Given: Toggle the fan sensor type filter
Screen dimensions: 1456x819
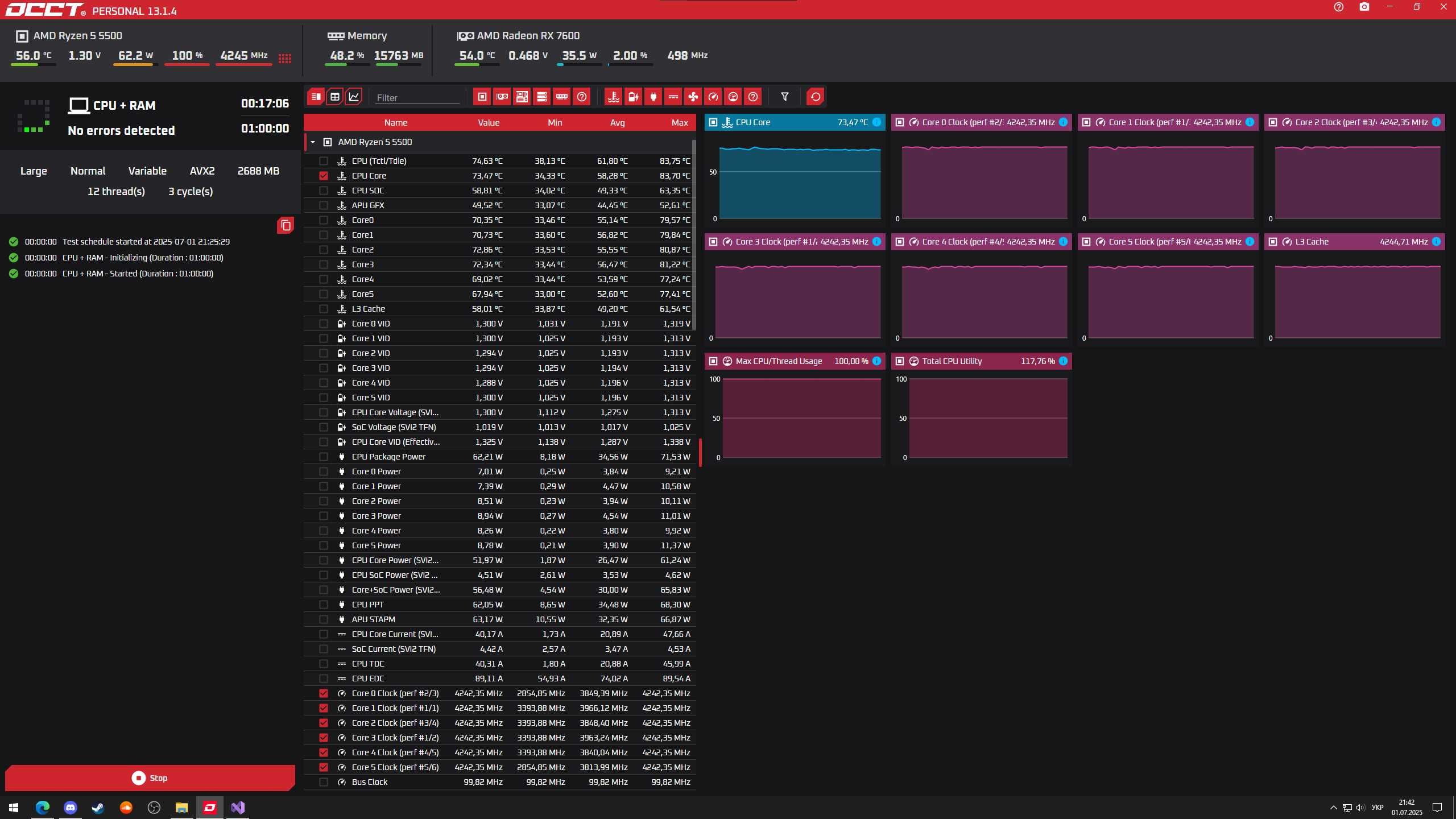Looking at the screenshot, I should [x=693, y=97].
